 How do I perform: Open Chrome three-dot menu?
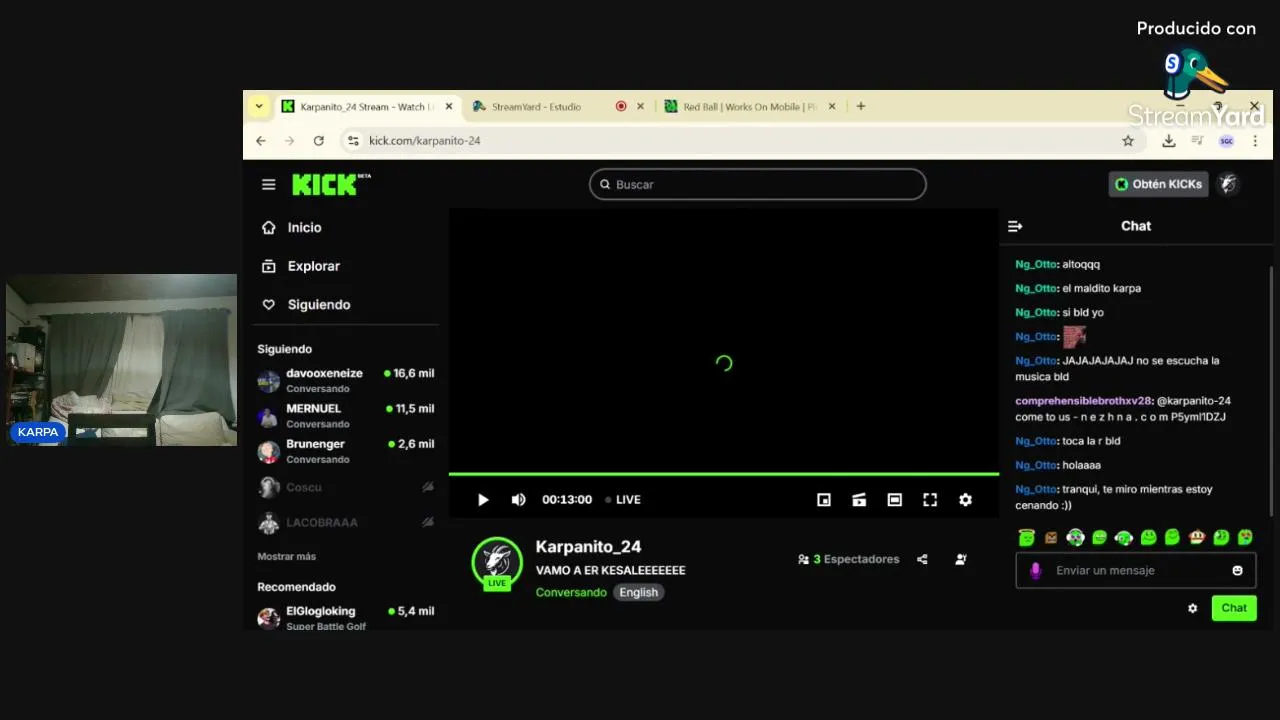click(1255, 141)
